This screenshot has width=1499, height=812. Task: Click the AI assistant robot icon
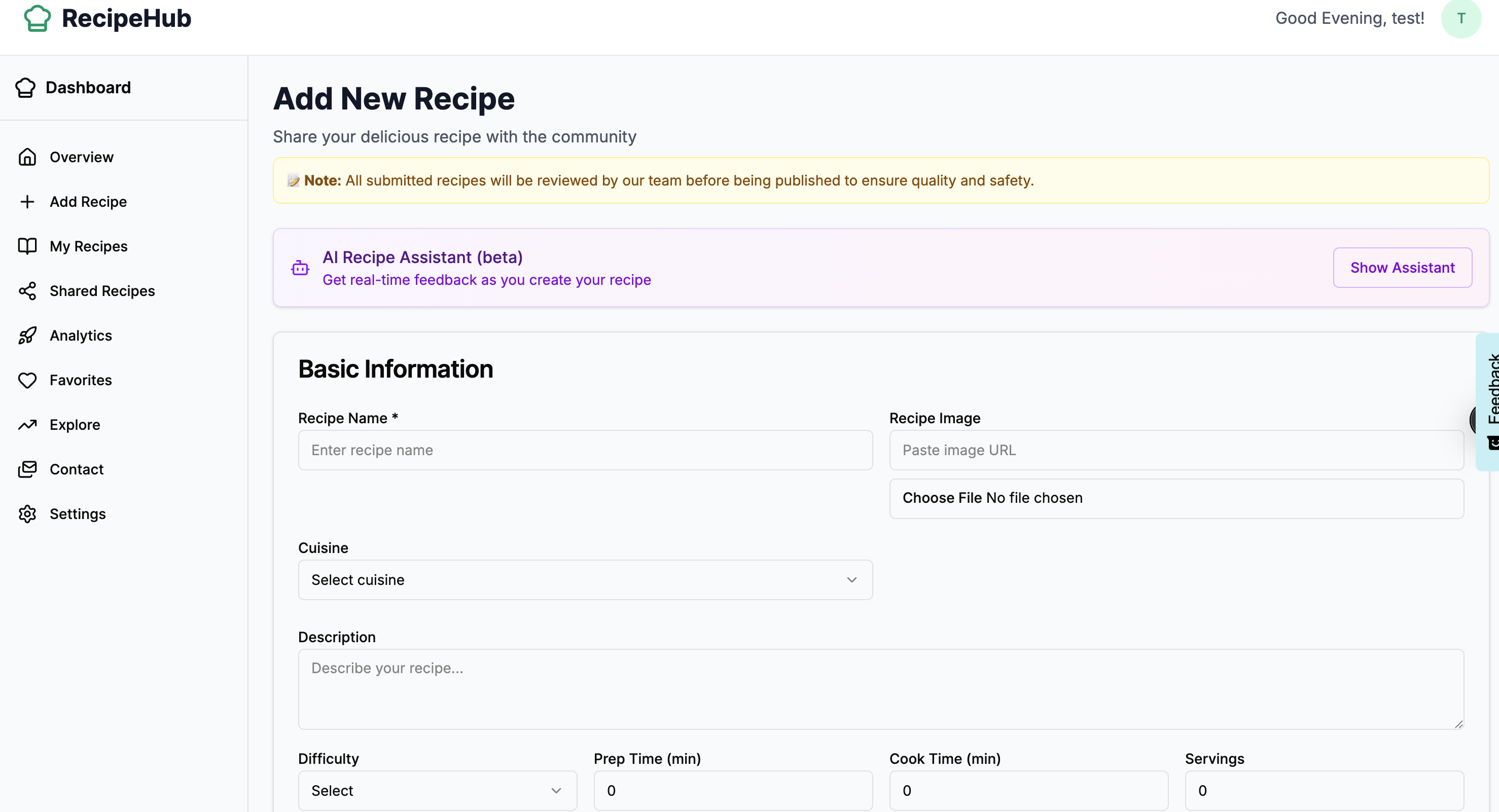tap(300, 268)
